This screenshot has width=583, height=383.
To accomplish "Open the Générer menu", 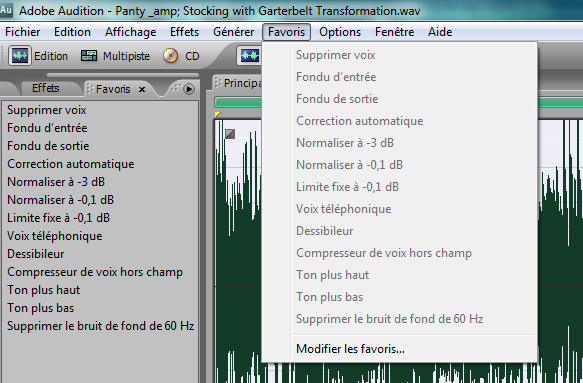I will pyautogui.click(x=233, y=32).
